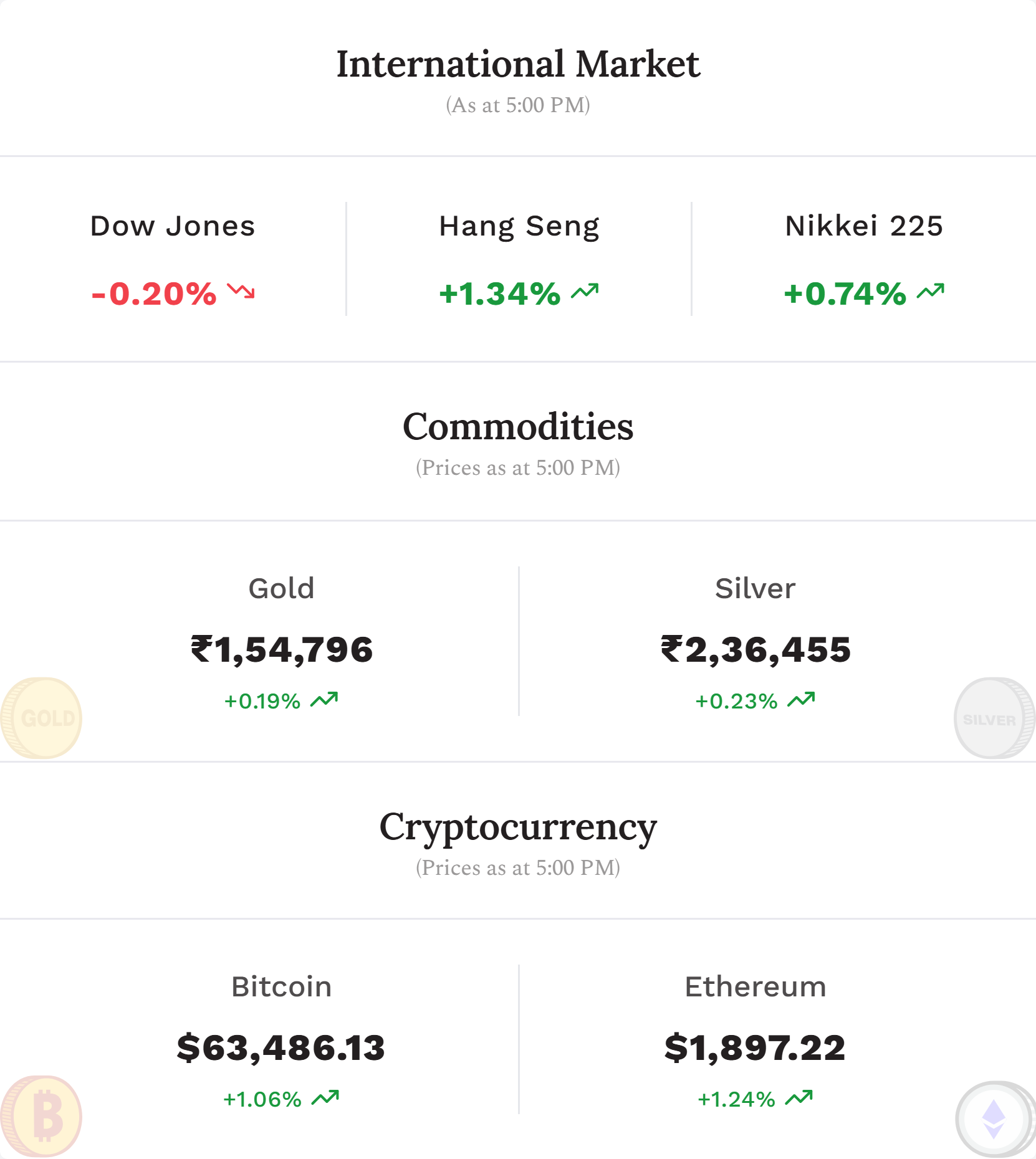This screenshot has width=1036, height=1159.
Task: Click the Ethereum upward trend arrow
Action: pyautogui.click(x=799, y=1098)
